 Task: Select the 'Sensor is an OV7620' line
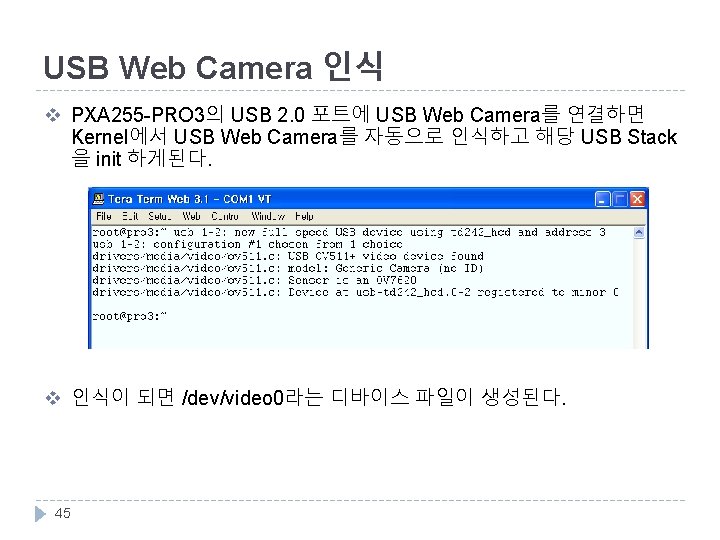point(254,280)
